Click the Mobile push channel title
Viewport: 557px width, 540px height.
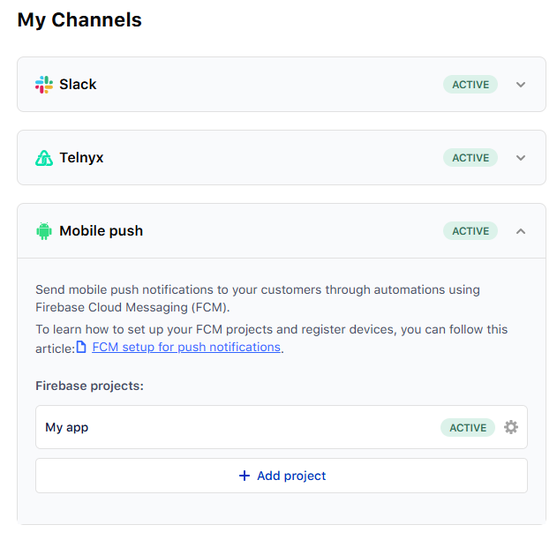[x=101, y=231]
